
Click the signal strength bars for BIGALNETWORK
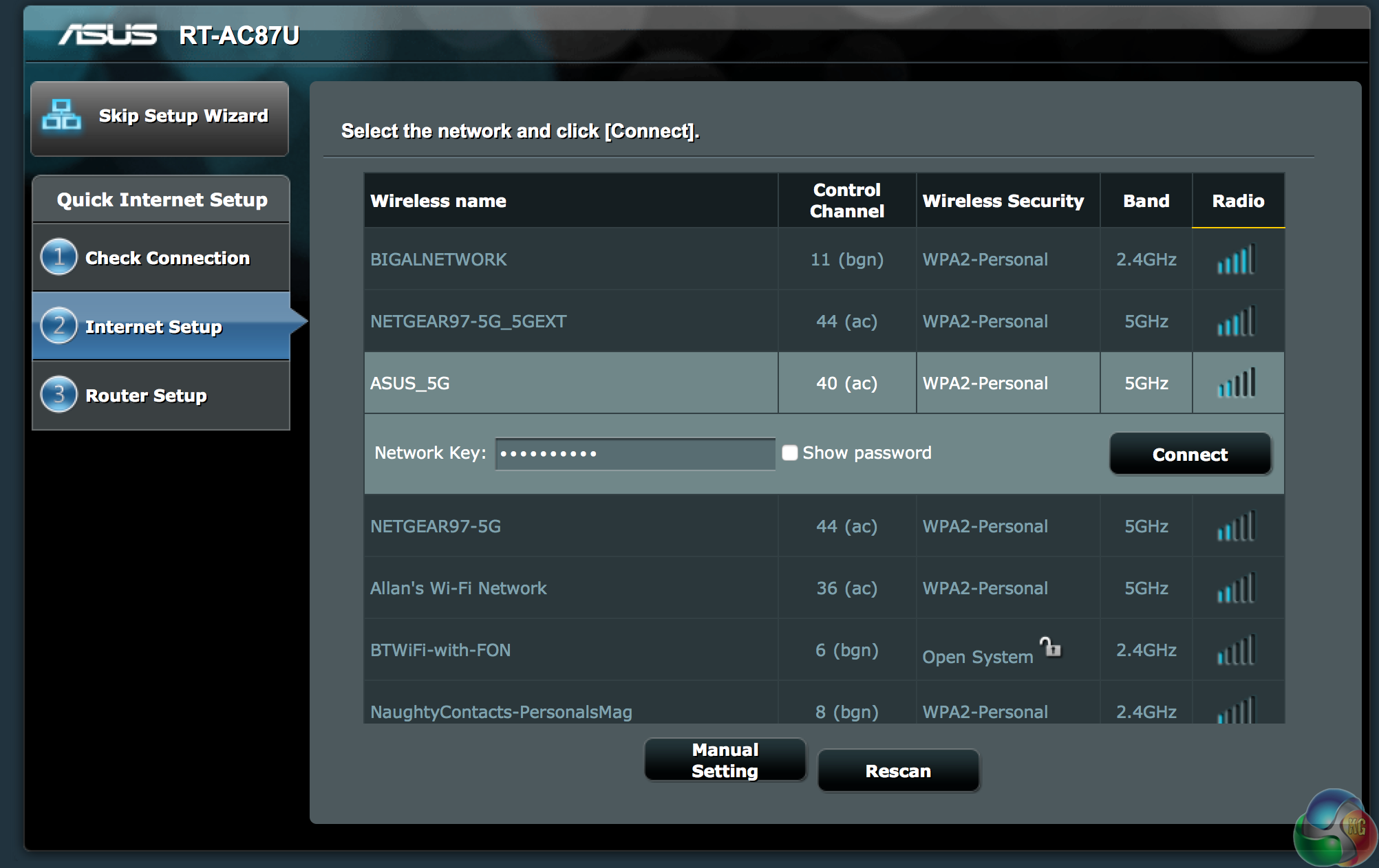(1237, 259)
